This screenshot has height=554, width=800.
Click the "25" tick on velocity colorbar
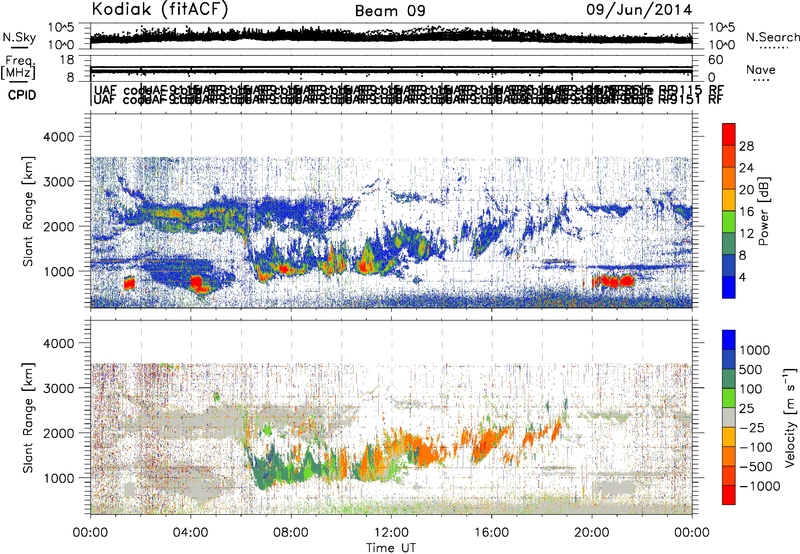point(747,409)
